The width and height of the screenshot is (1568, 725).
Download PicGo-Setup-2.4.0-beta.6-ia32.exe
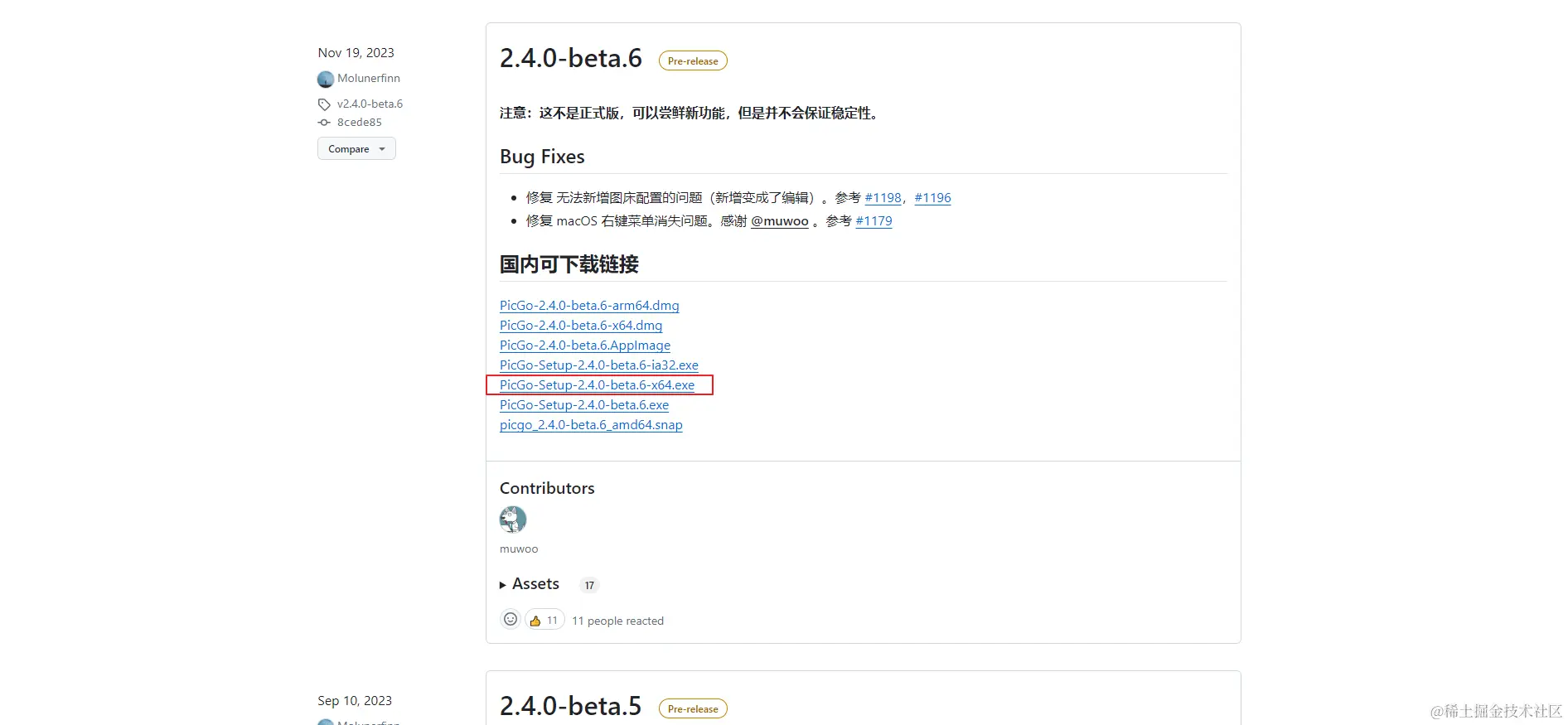pyautogui.click(x=599, y=365)
